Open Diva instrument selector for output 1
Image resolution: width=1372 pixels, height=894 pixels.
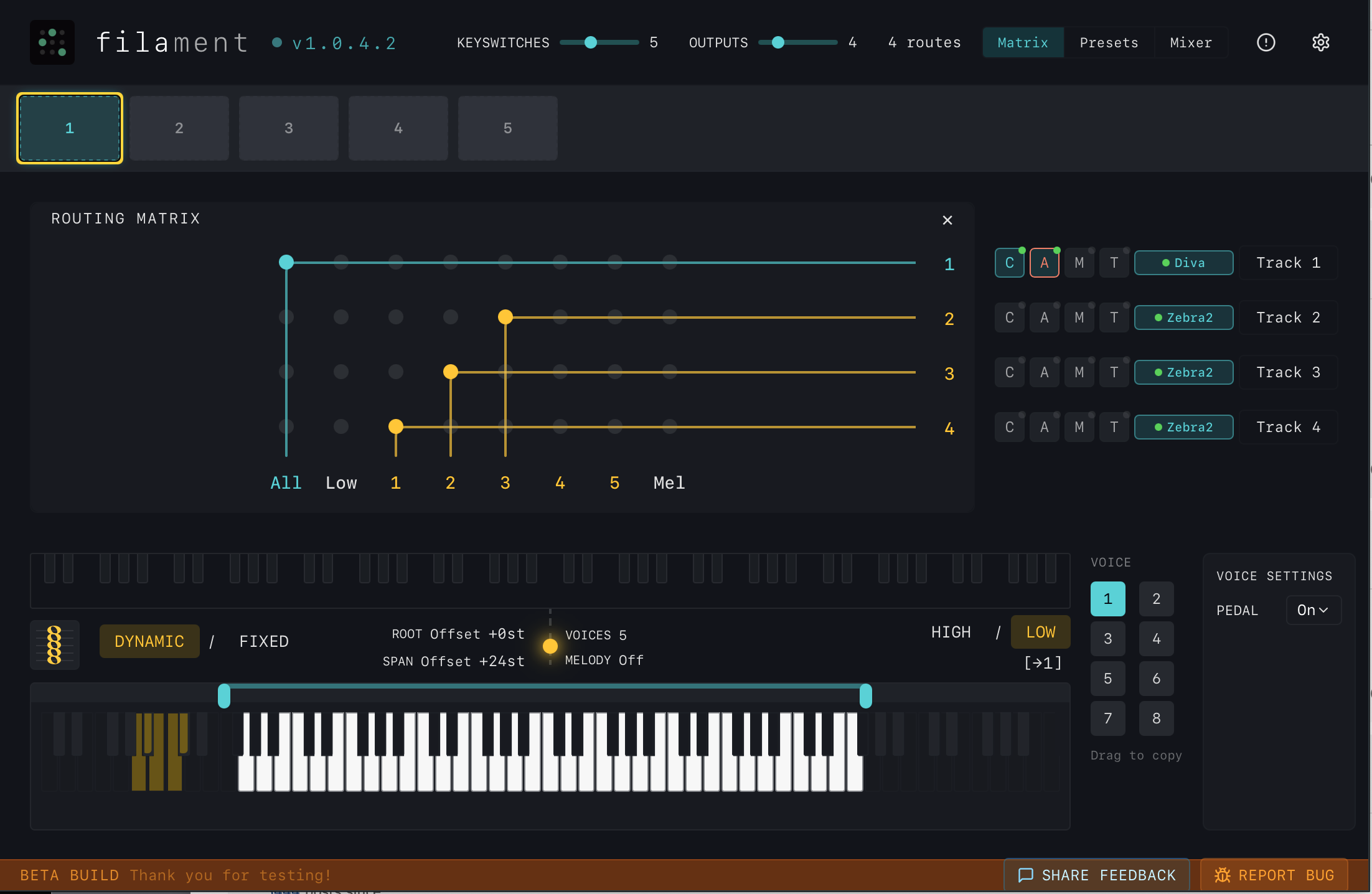(1183, 263)
